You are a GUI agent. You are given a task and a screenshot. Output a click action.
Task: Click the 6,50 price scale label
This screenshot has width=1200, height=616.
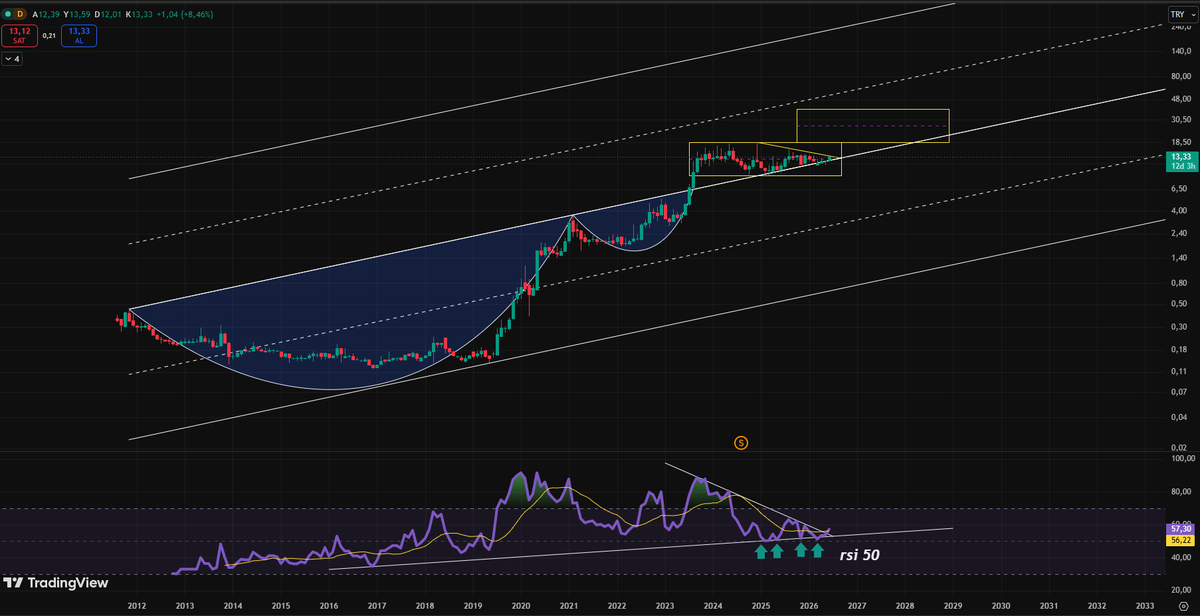click(x=1180, y=187)
